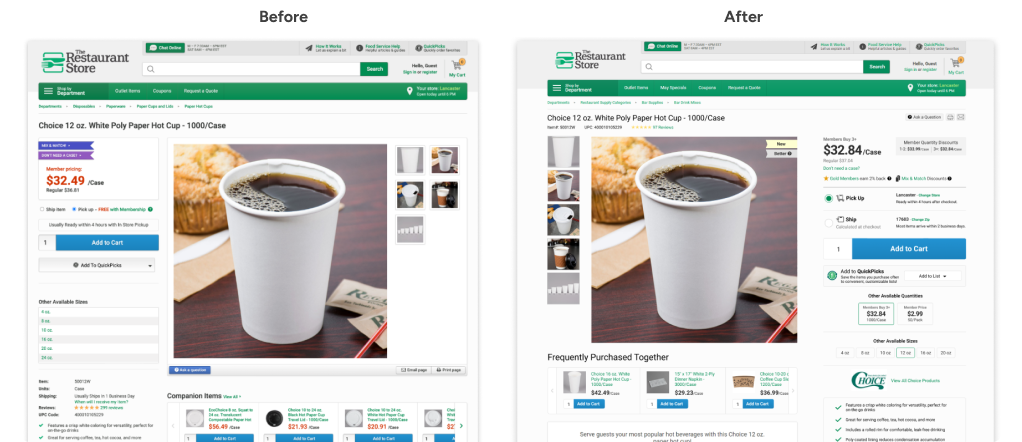Image resolution: width=1022 pixels, height=442 pixels.
Task: Choose the $2.99 50/Pack quantity option
Action: tap(915, 314)
